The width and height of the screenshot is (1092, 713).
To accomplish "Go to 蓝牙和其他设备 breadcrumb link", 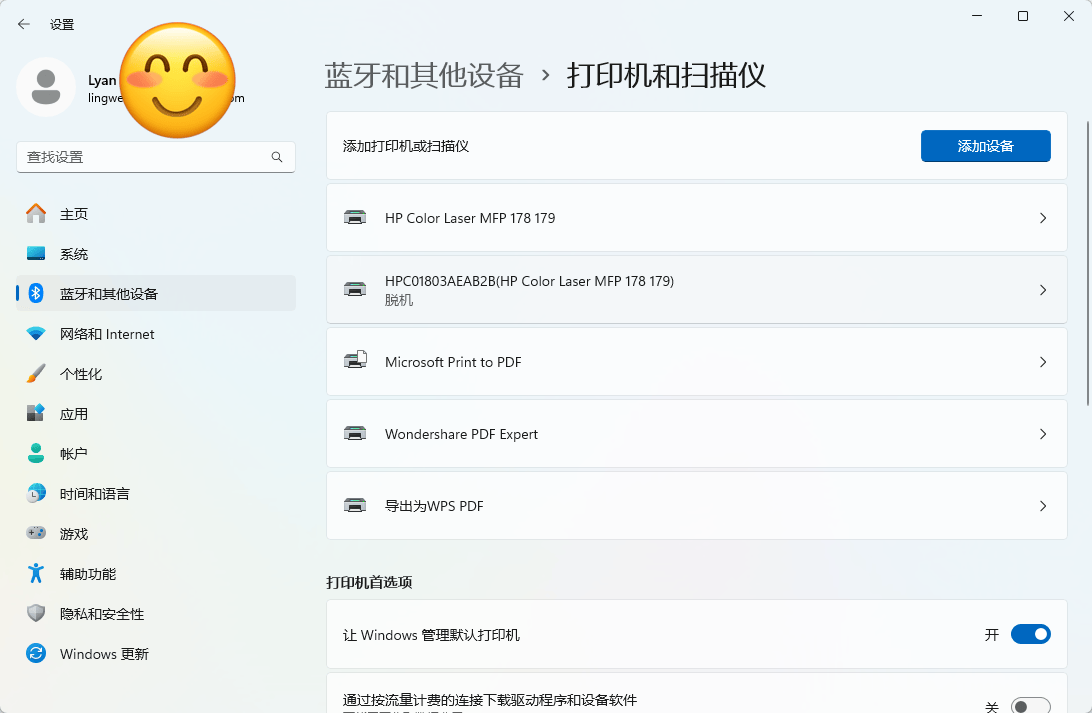I will (424, 76).
